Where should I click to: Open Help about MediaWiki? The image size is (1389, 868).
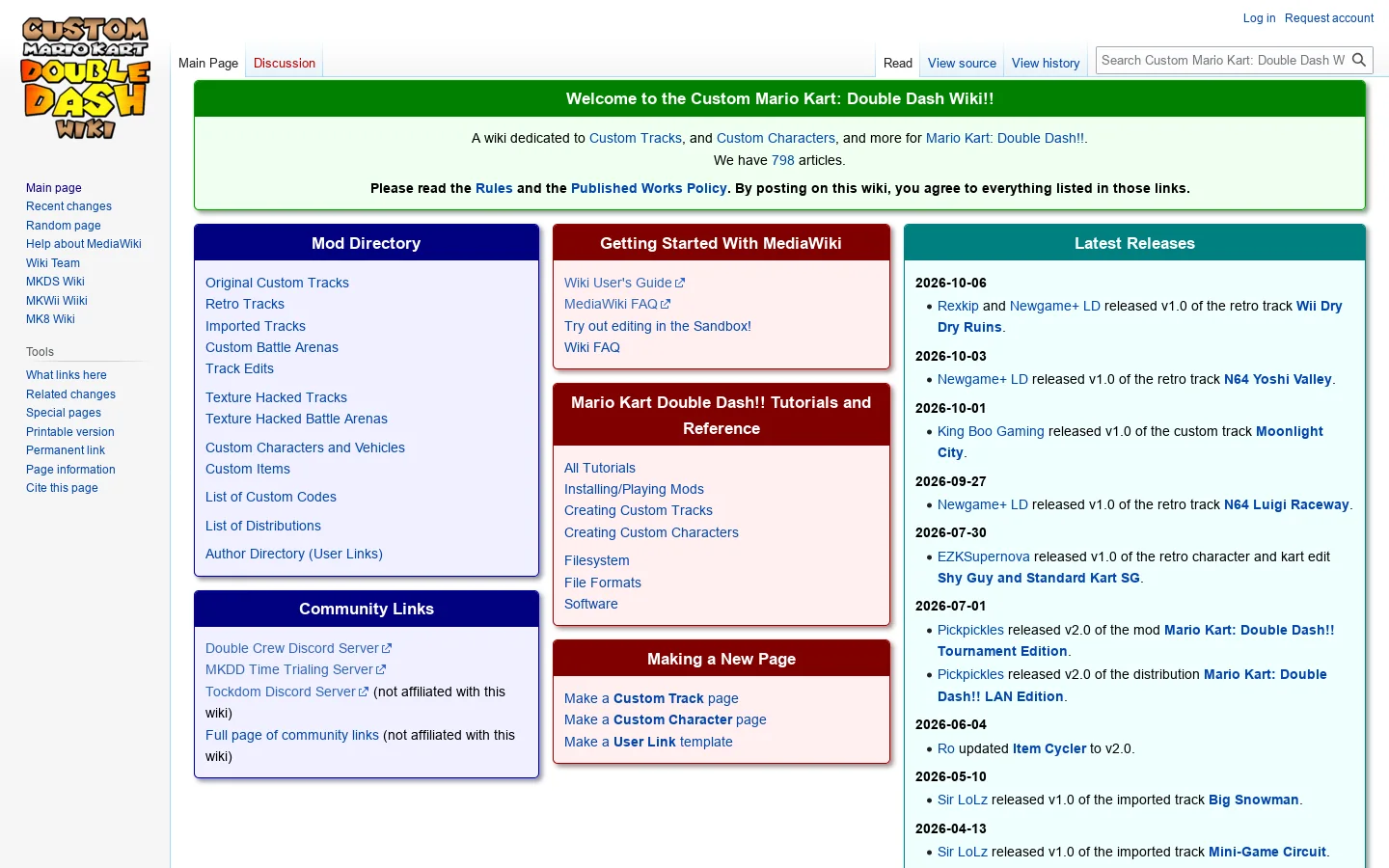click(84, 244)
